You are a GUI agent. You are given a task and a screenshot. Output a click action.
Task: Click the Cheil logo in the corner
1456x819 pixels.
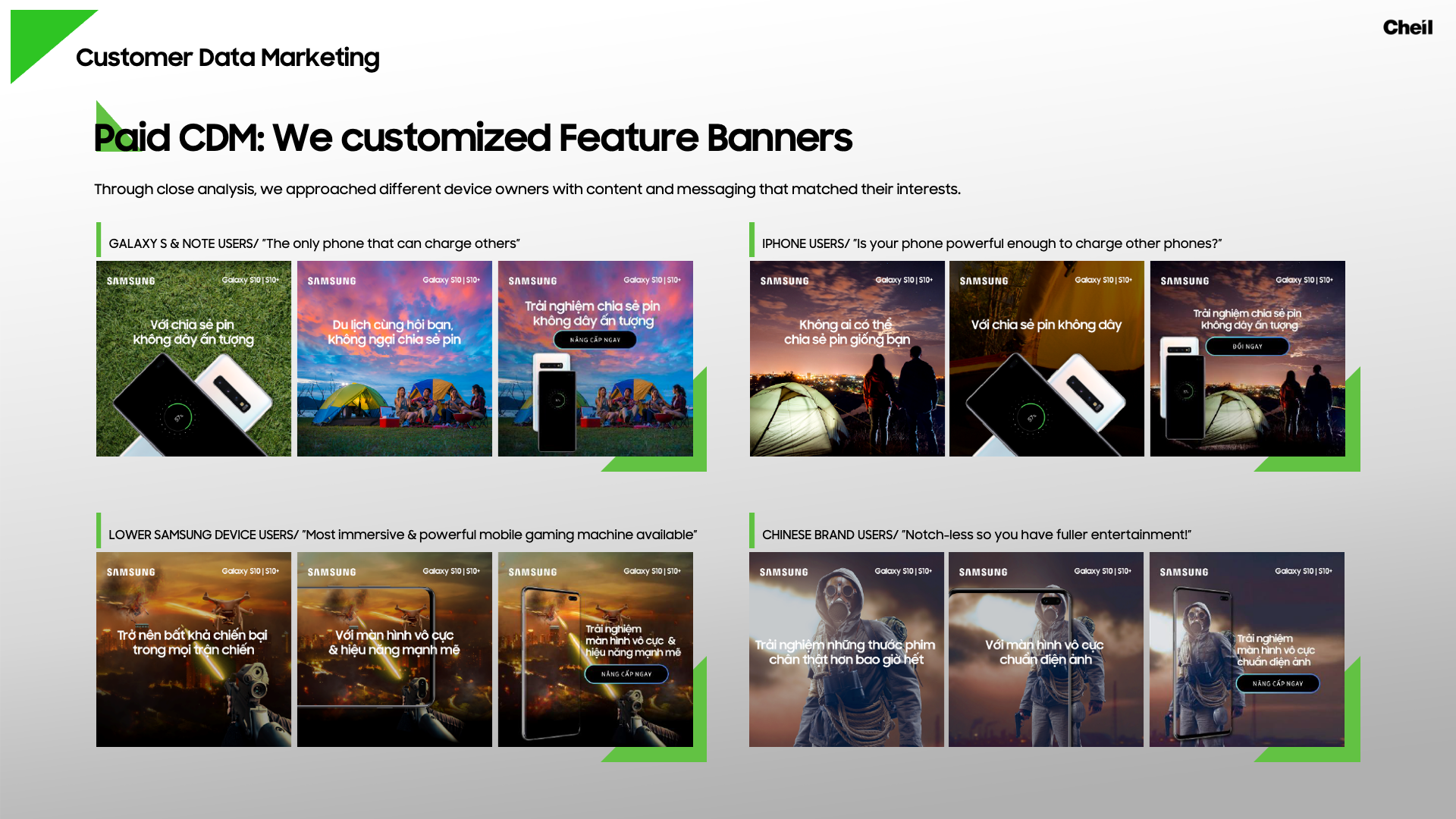click(1407, 28)
